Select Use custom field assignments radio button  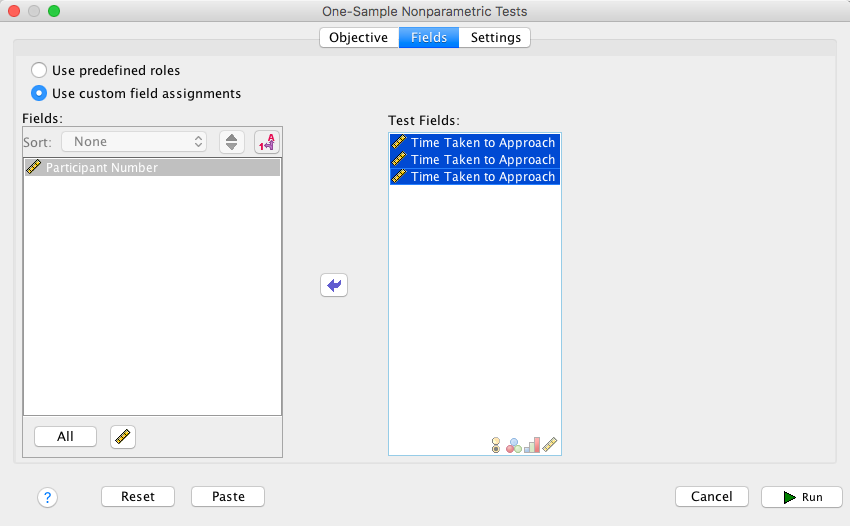(x=39, y=93)
